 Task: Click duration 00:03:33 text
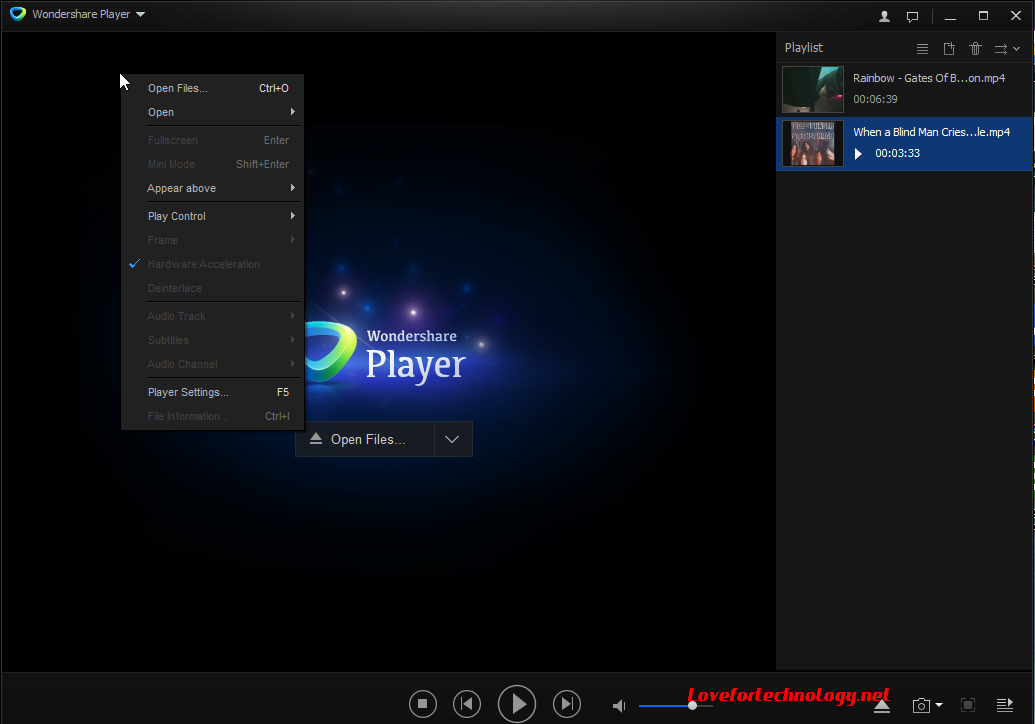(x=898, y=153)
